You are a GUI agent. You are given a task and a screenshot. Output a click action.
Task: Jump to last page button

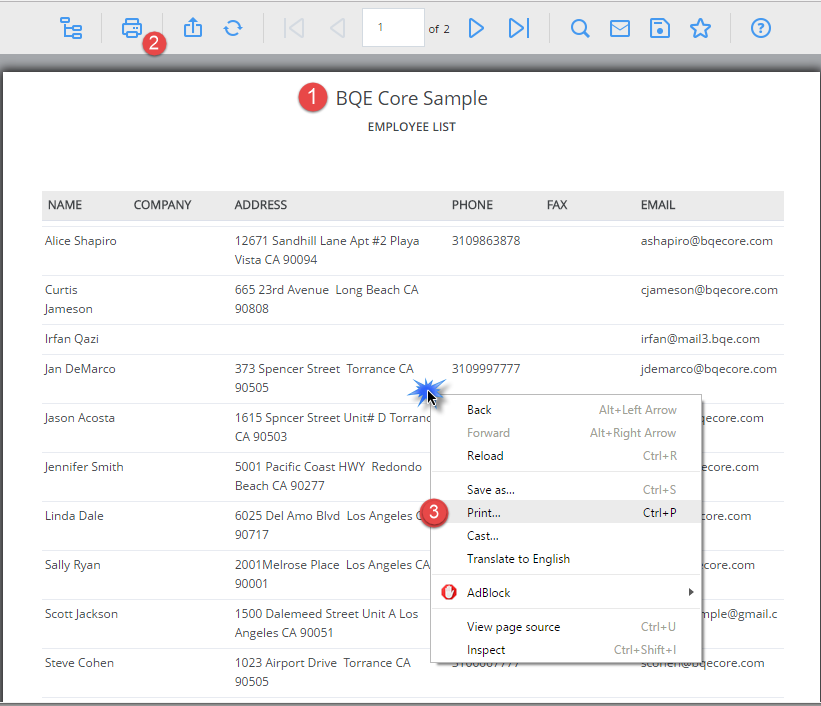[519, 28]
